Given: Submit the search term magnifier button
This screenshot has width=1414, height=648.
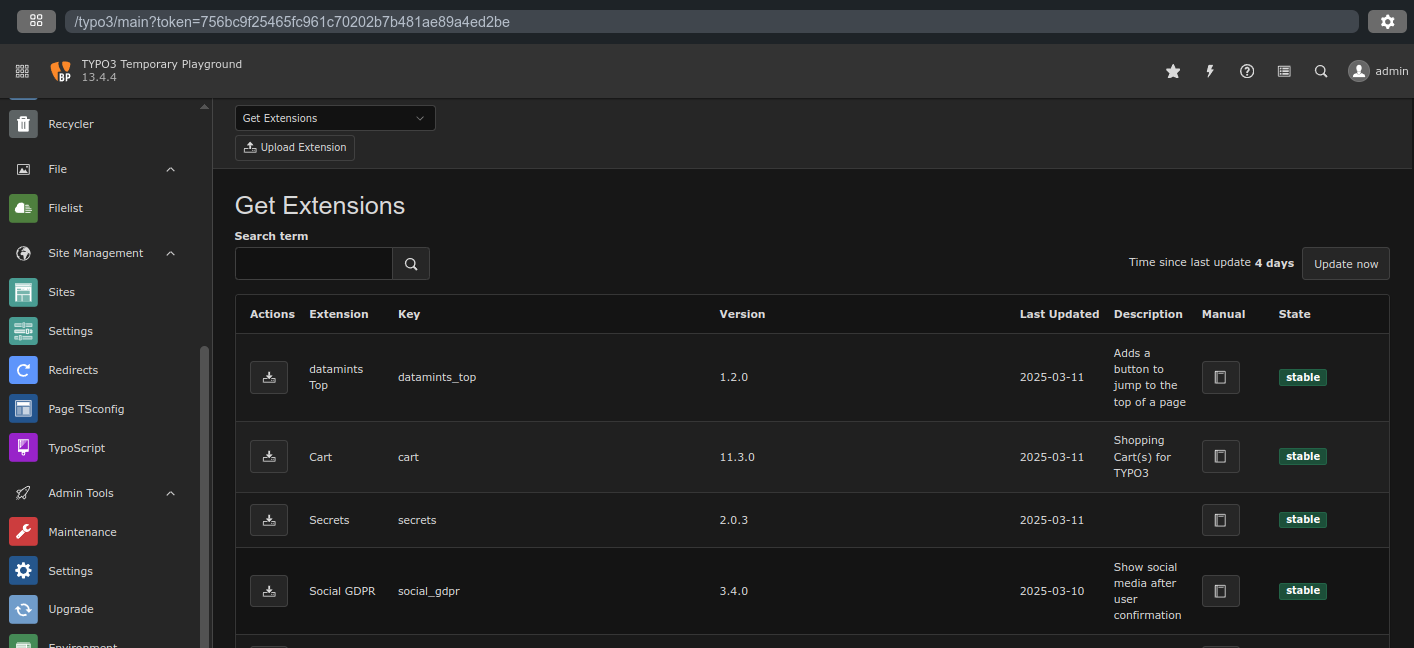Looking at the screenshot, I should (x=411, y=264).
